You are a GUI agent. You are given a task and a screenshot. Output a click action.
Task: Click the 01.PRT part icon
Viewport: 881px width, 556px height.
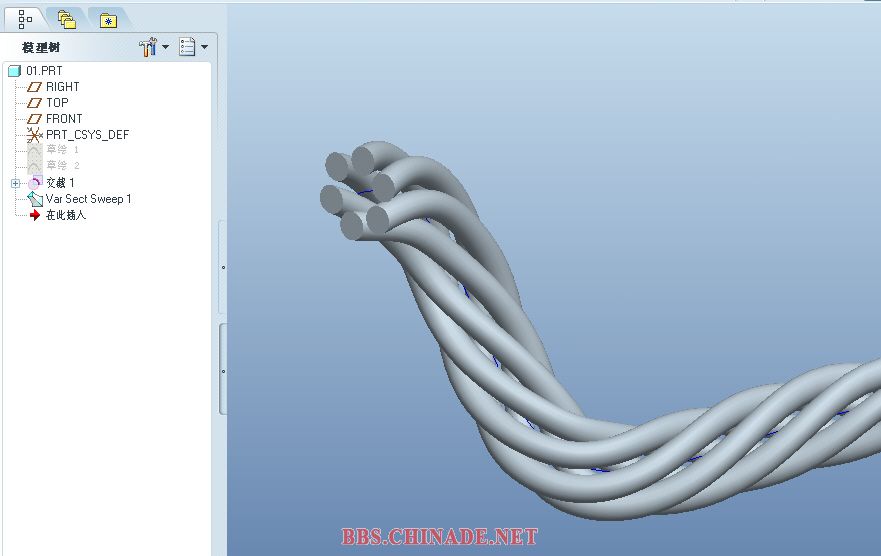(x=15, y=71)
